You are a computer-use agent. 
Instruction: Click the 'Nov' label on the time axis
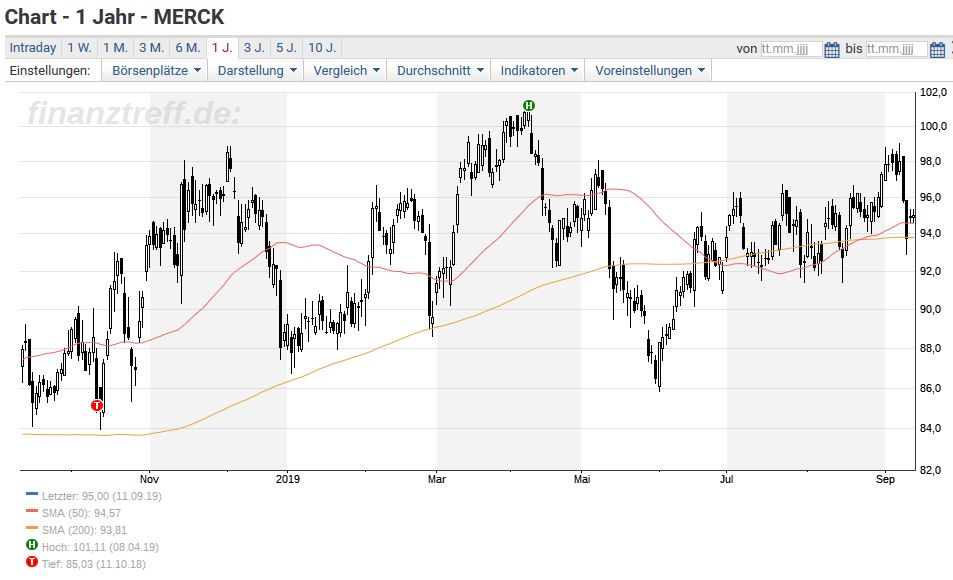point(150,479)
